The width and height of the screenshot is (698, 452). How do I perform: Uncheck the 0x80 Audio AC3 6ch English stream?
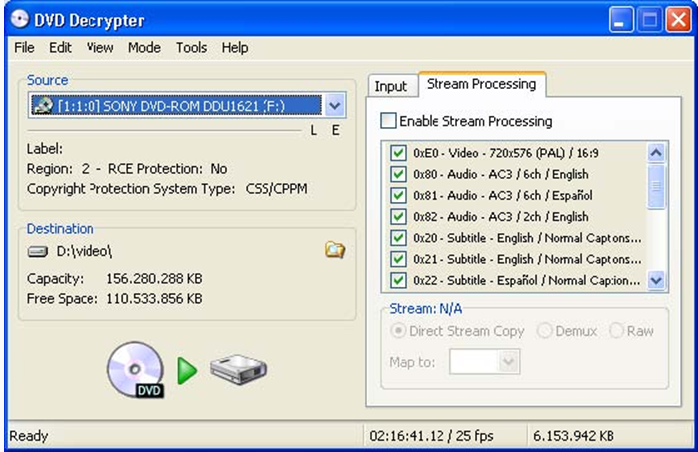(398, 174)
